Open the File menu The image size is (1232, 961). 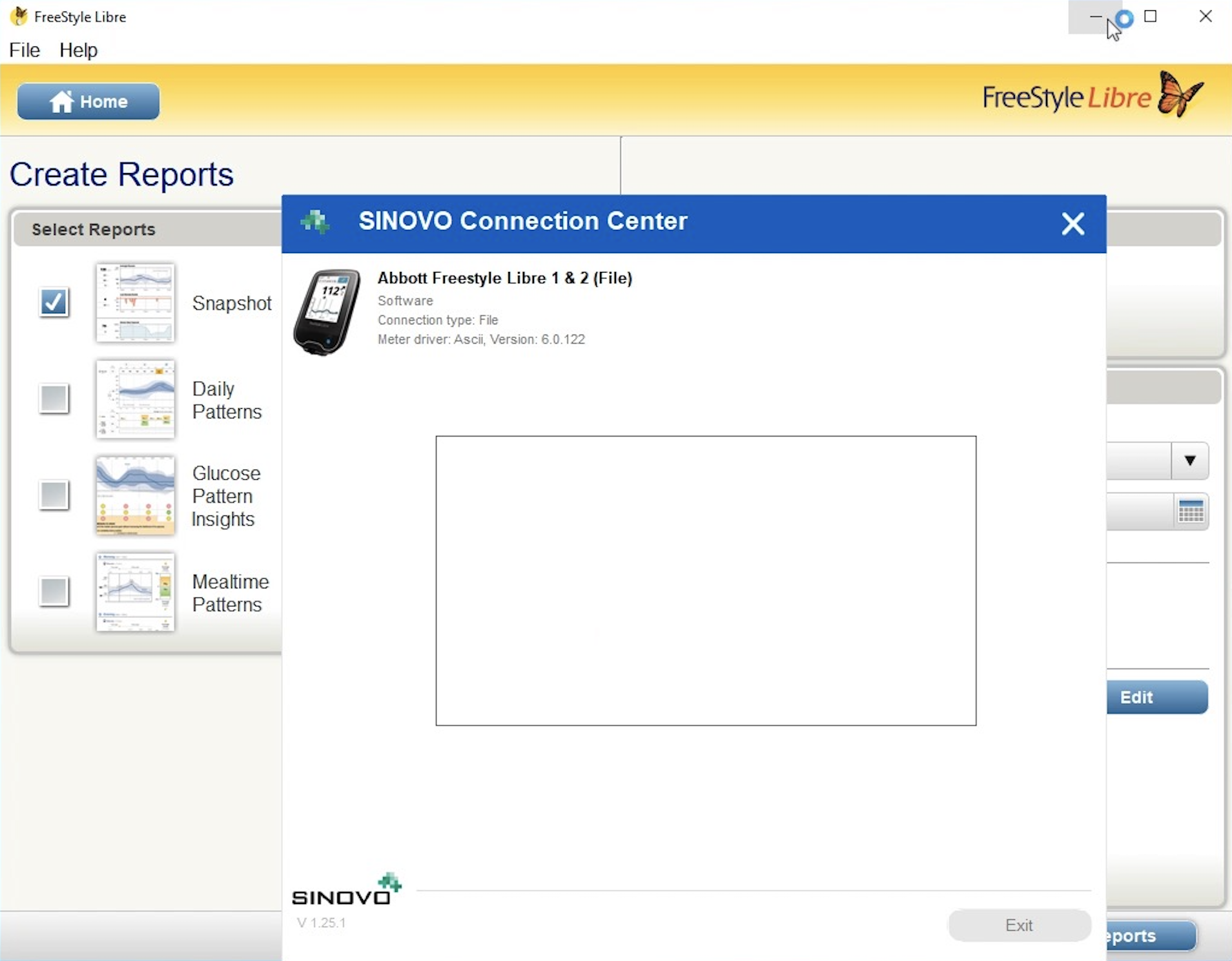[x=25, y=50]
